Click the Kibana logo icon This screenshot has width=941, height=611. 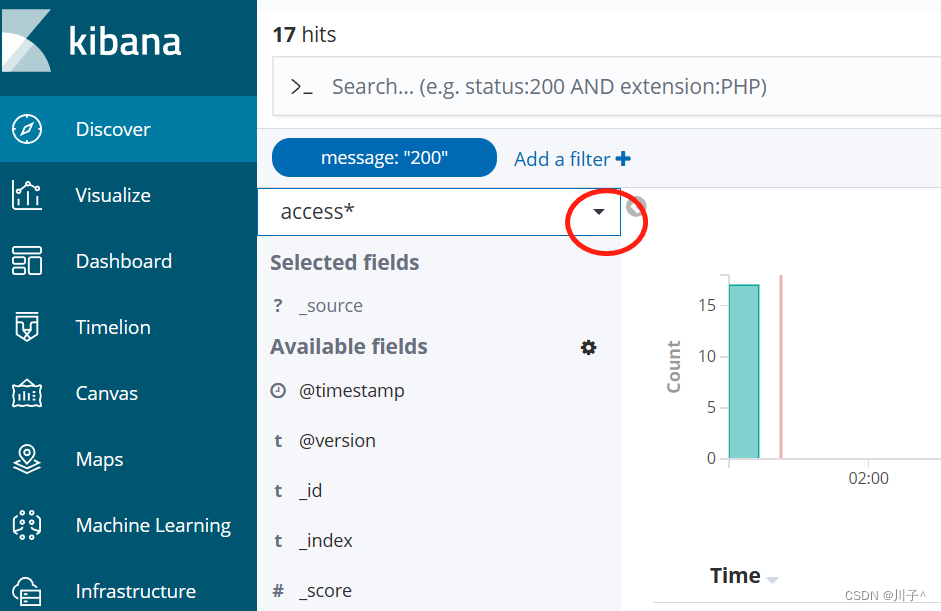tap(27, 40)
